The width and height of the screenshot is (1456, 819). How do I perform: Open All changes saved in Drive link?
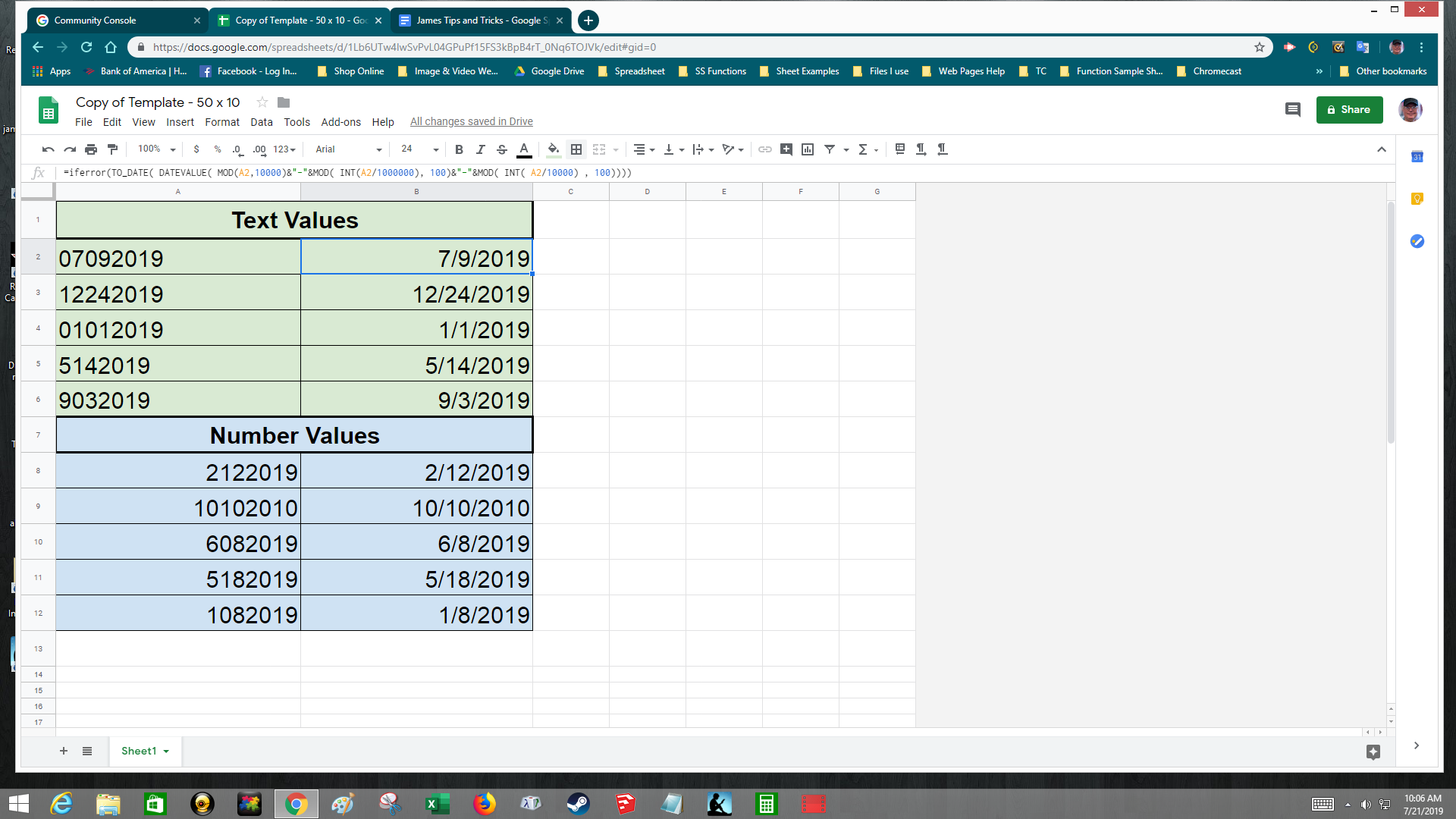click(x=471, y=121)
